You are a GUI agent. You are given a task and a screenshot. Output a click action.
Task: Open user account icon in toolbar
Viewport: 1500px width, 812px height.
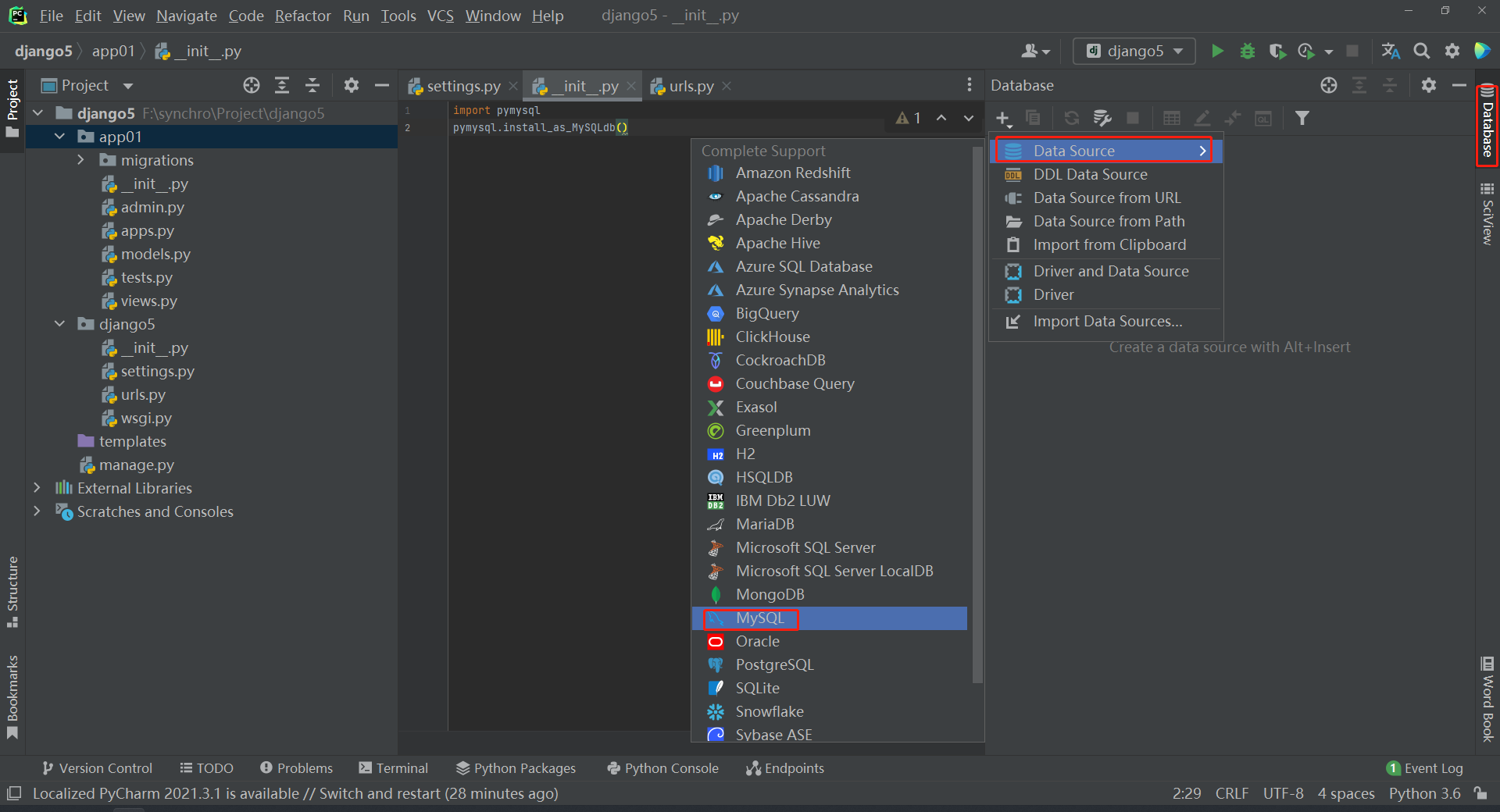click(x=1035, y=52)
